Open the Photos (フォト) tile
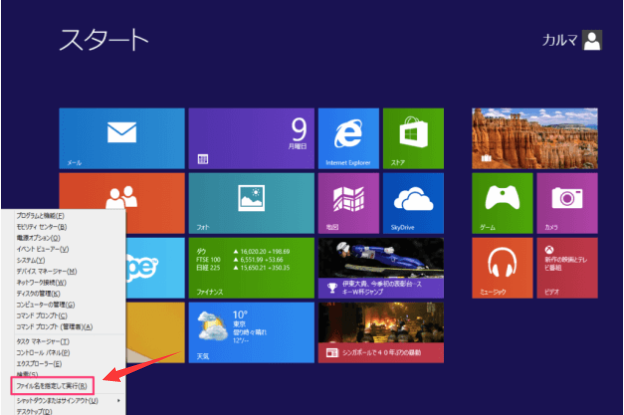 click(x=252, y=203)
